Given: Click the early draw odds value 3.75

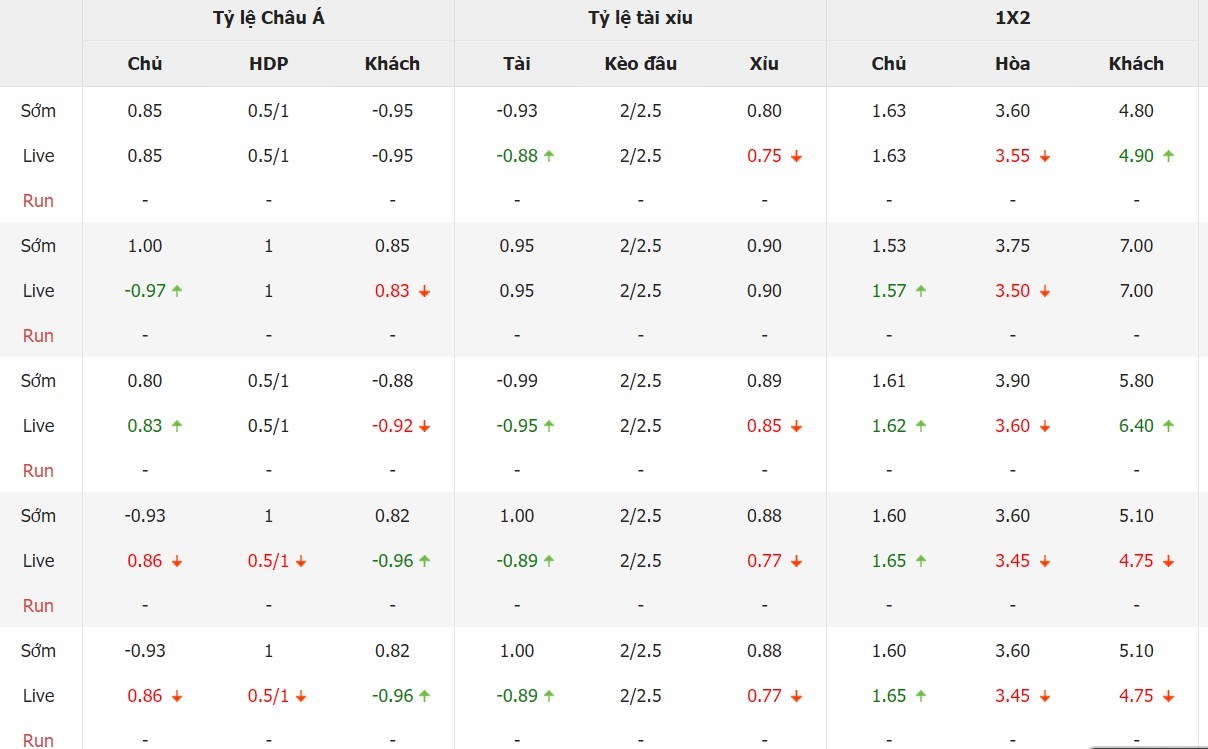Looking at the screenshot, I should tap(1013, 246).
